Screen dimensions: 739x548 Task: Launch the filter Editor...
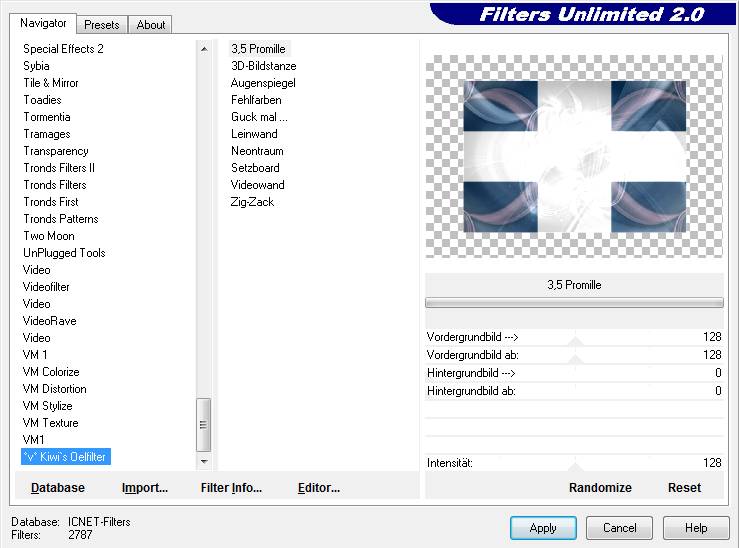tap(319, 488)
